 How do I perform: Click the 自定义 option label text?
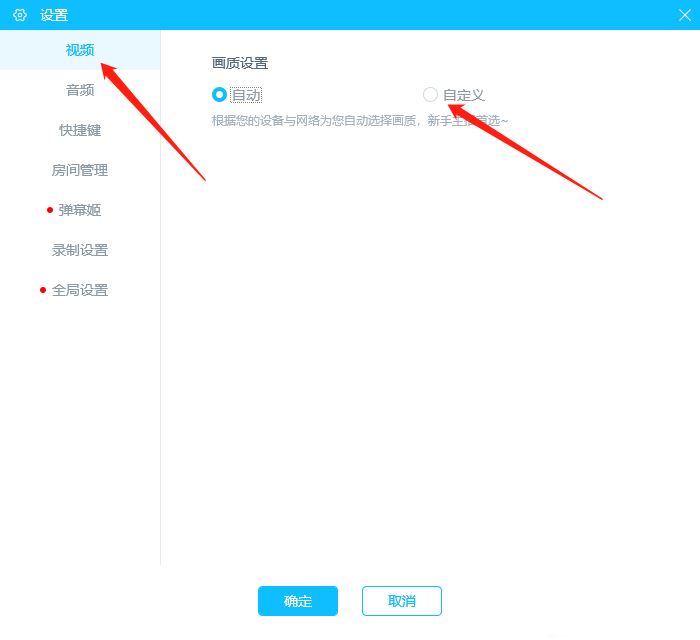pyautogui.click(x=464, y=95)
